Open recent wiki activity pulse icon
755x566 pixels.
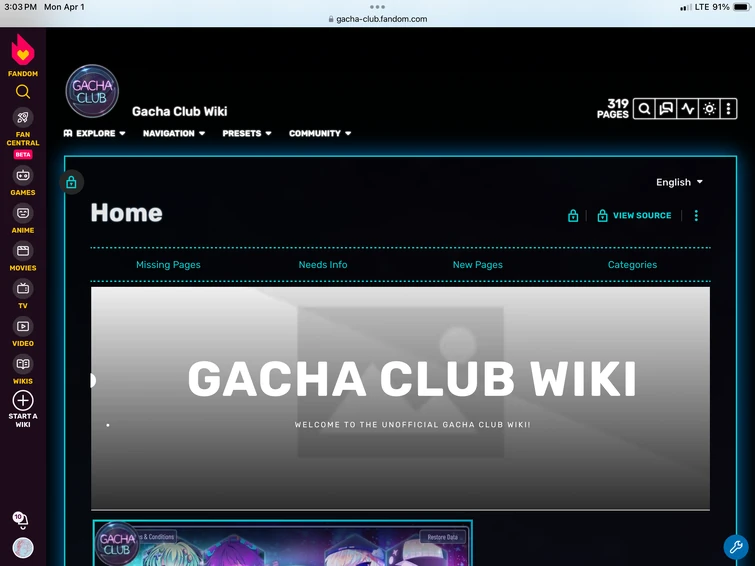tap(688, 109)
